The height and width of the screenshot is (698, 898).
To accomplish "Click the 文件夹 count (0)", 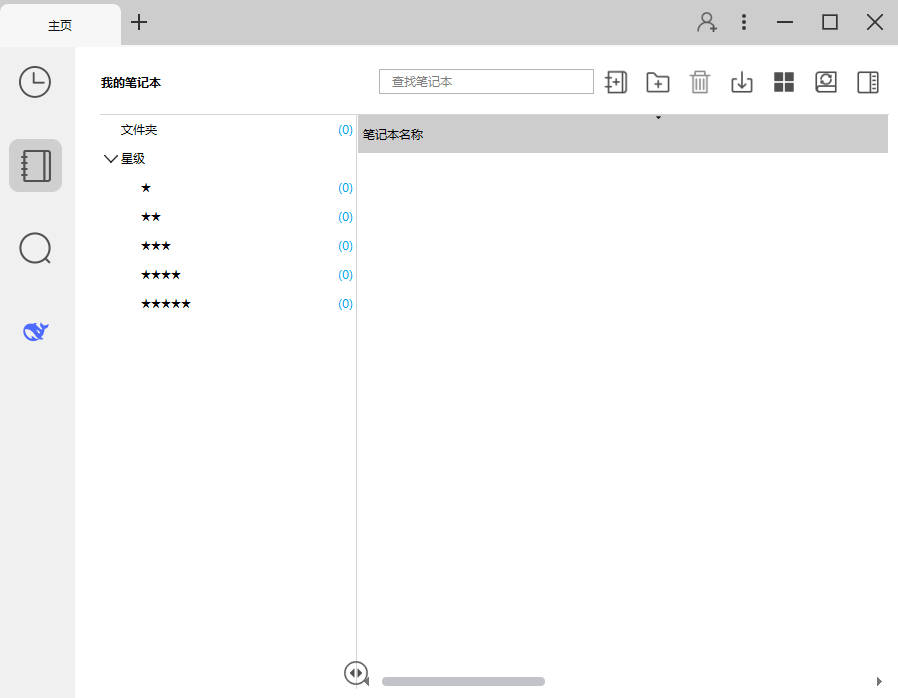I will (345, 130).
